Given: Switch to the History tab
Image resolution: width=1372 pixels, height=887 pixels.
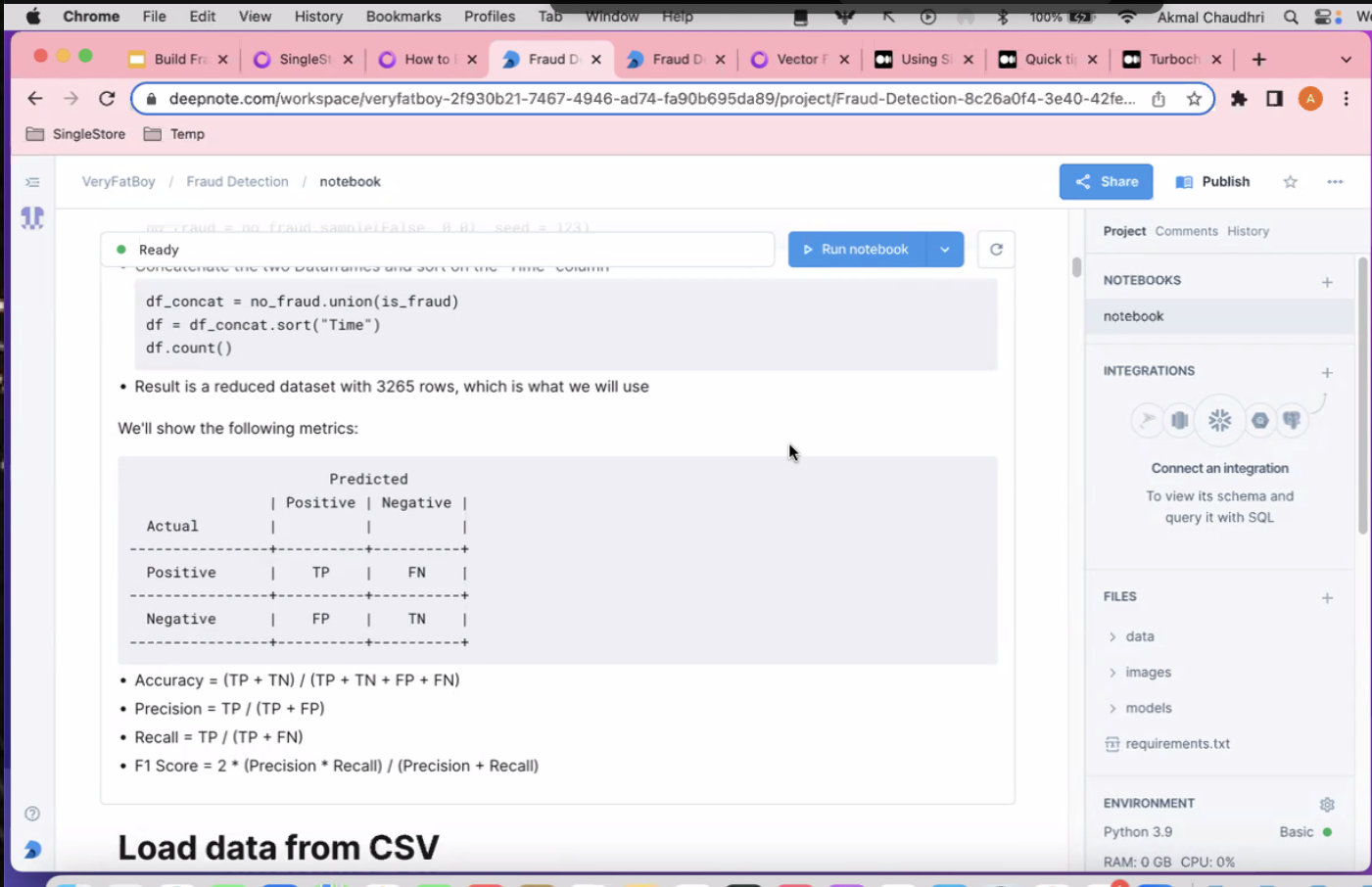Looking at the screenshot, I should point(1248,231).
